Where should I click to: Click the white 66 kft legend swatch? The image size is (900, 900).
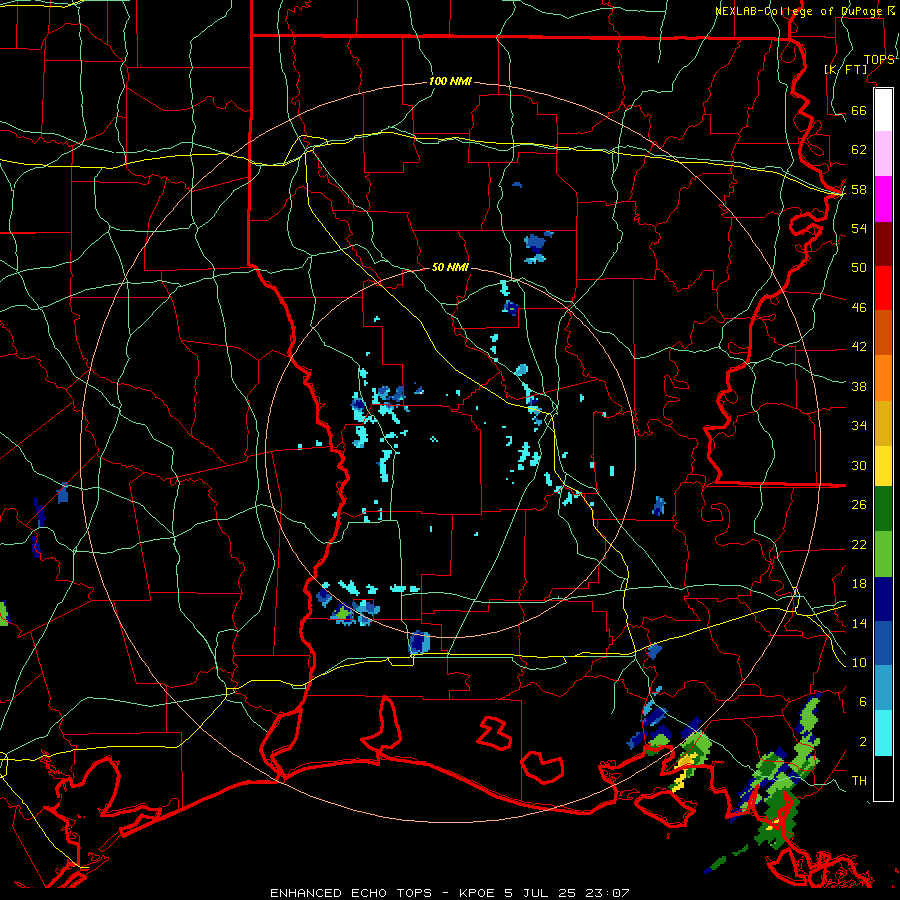click(883, 110)
